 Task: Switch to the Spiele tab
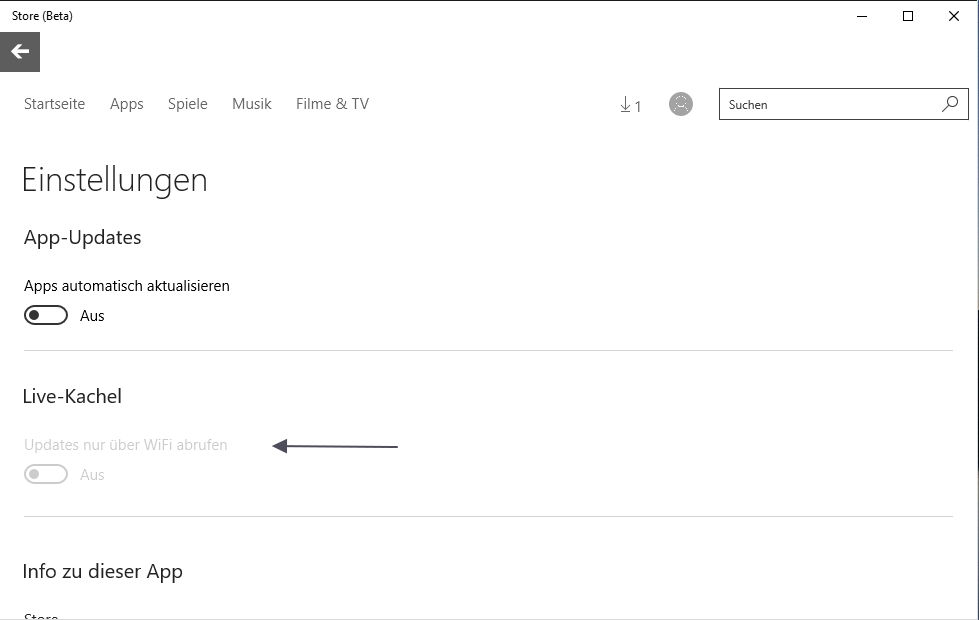188,104
